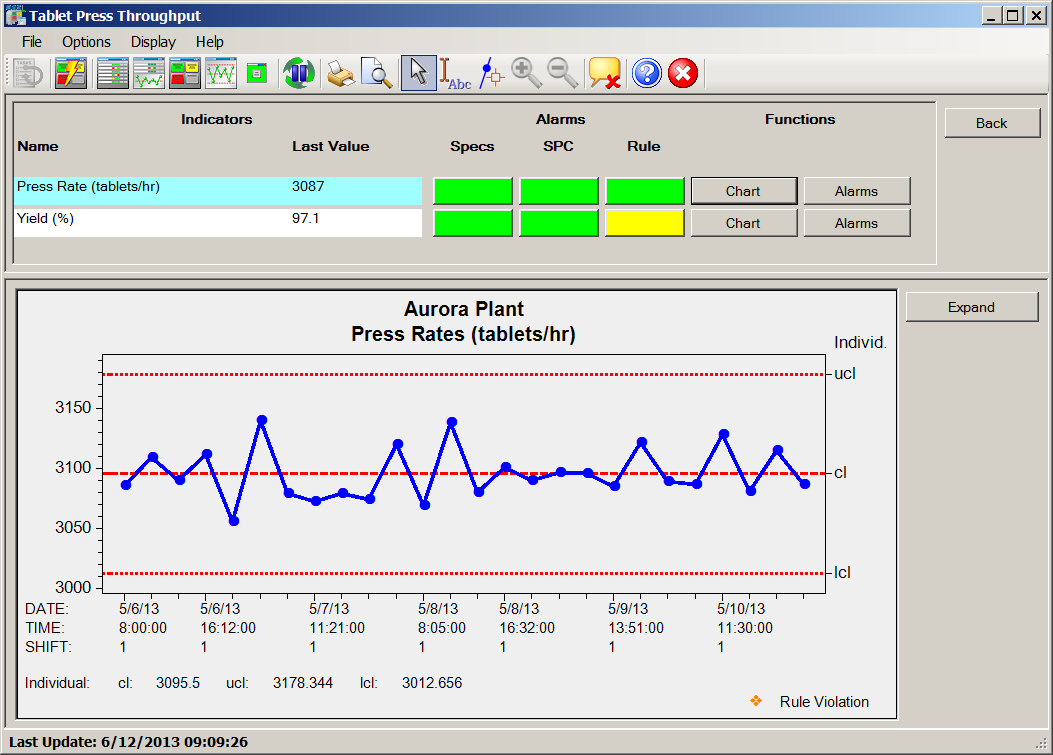Open the alarm dashboard icon with lightning bolt

[x=71, y=73]
